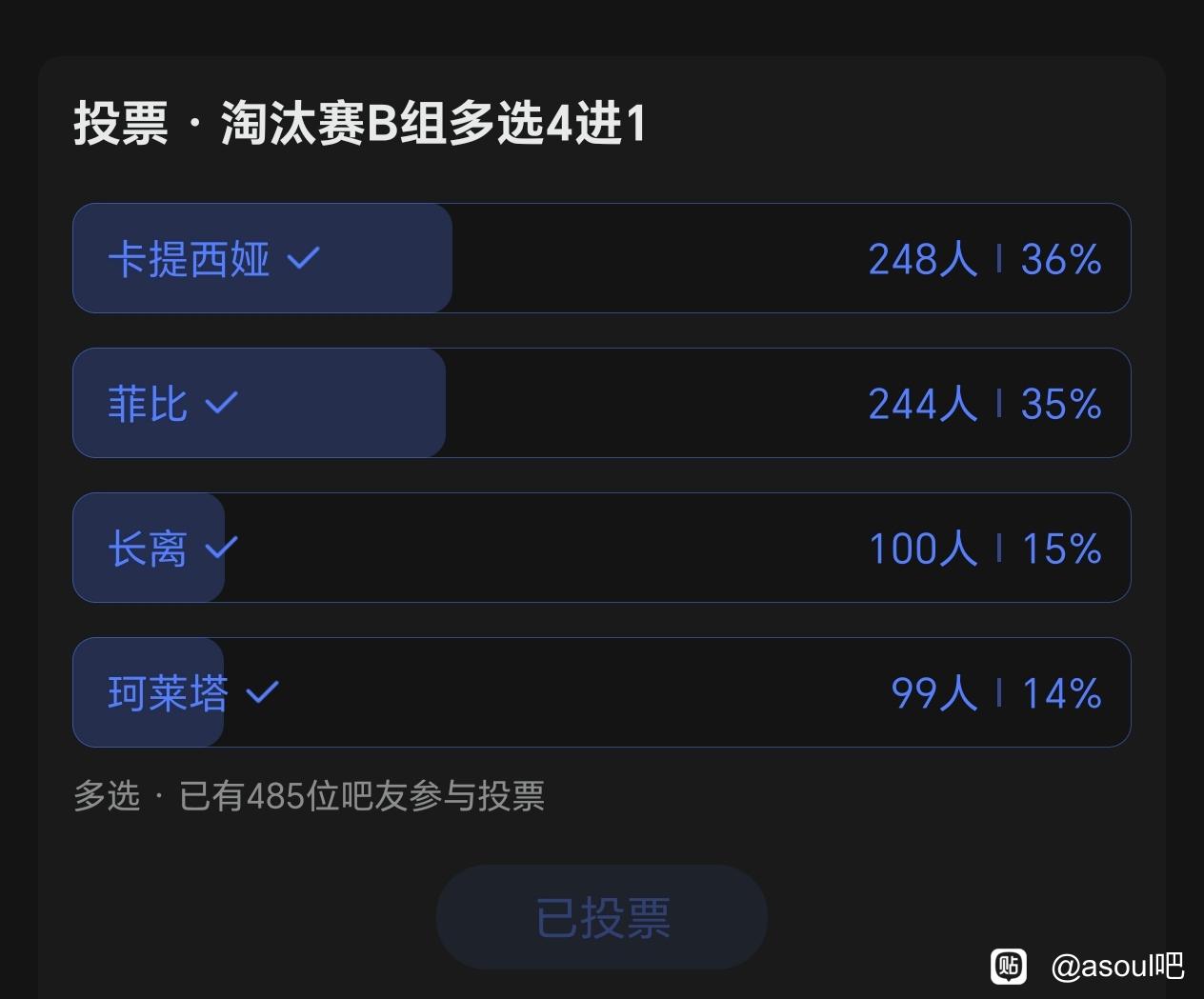The image size is (1204, 999).
Task: Click the 248人 vote count
Action: (922, 259)
